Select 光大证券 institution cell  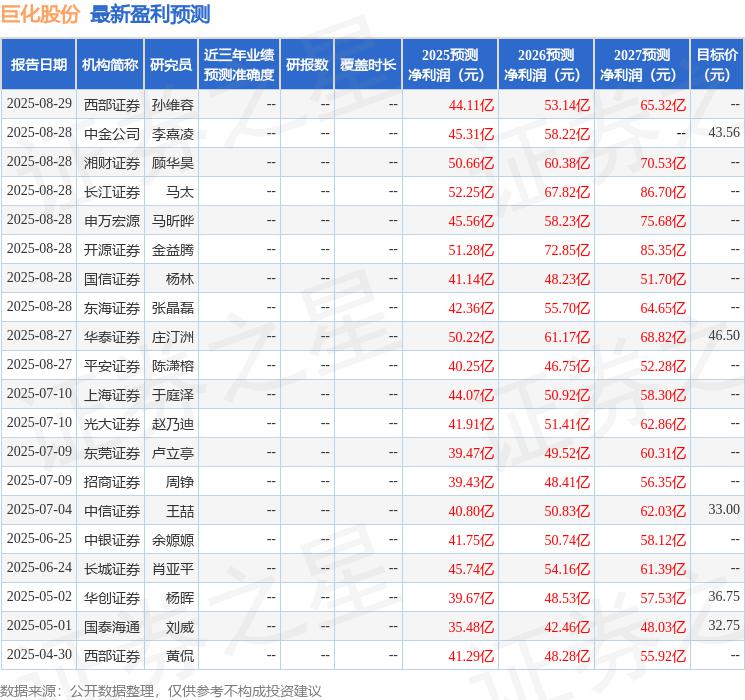click(x=112, y=424)
